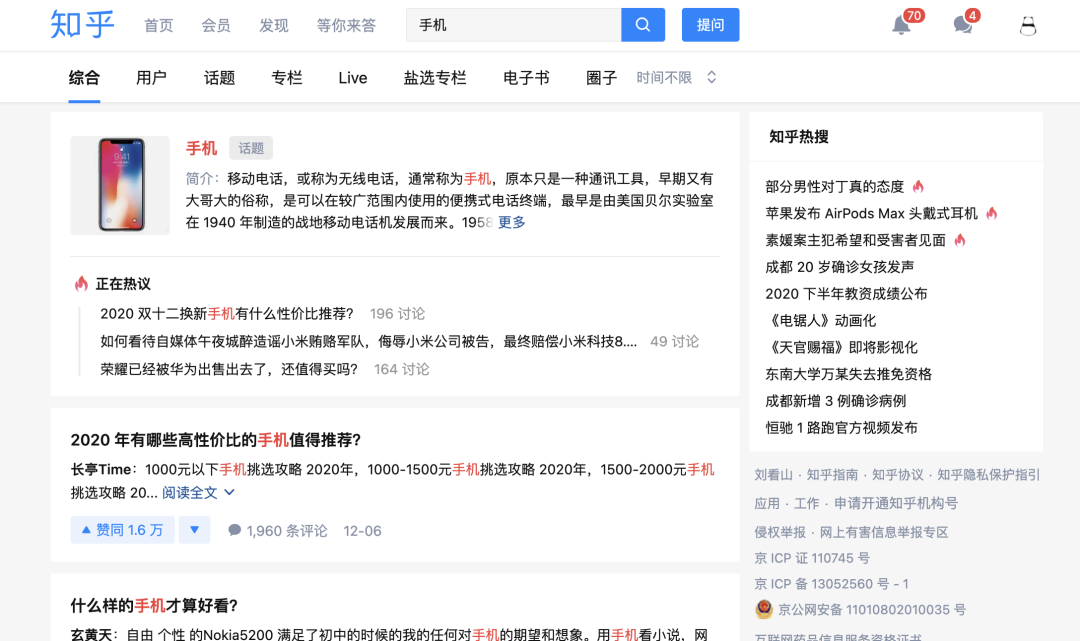This screenshot has width=1080, height=641.
Task: Open question 什么样的手机才算好看
Action: [x=154, y=606]
